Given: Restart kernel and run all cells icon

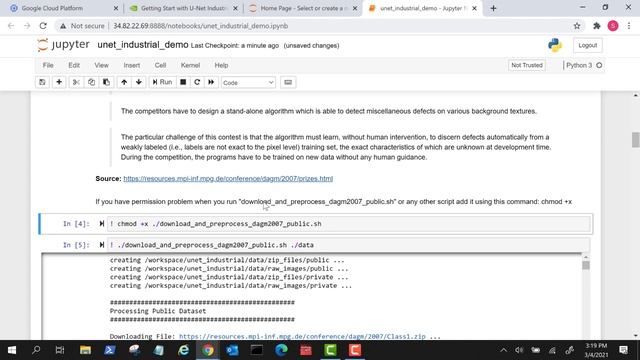Looking at the screenshot, I should click(211, 82).
